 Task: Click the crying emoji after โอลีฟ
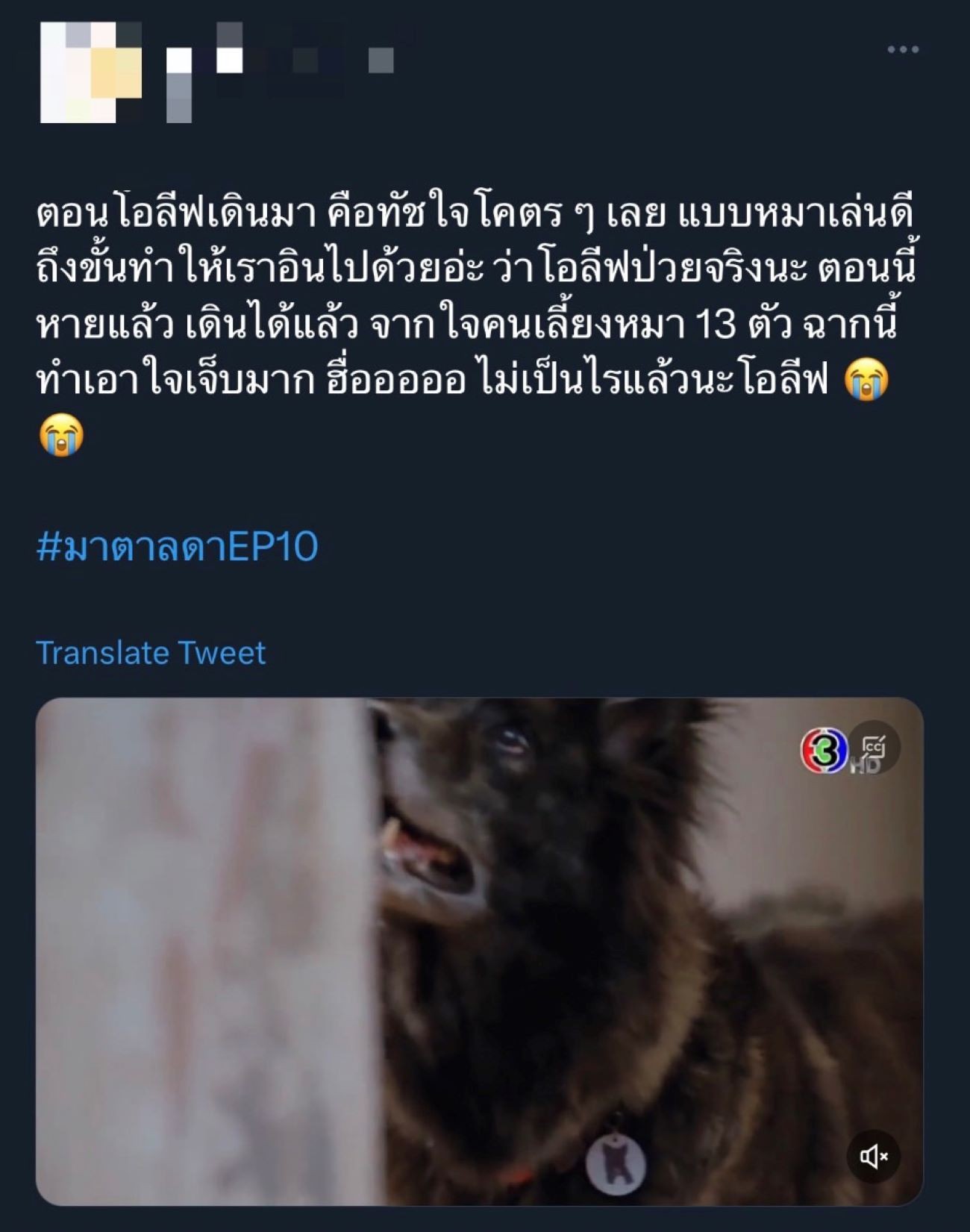tap(866, 381)
